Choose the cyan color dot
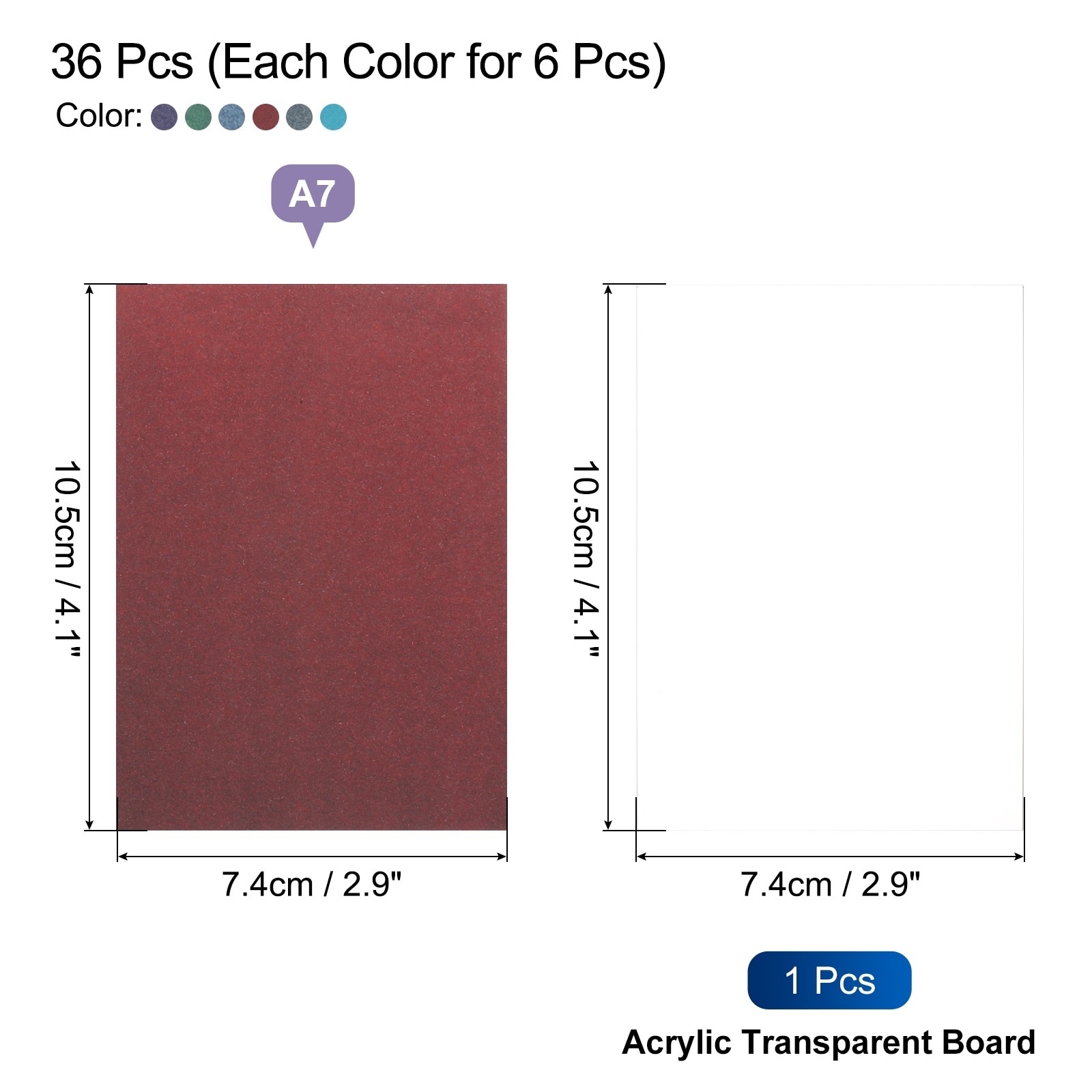 click(x=333, y=117)
